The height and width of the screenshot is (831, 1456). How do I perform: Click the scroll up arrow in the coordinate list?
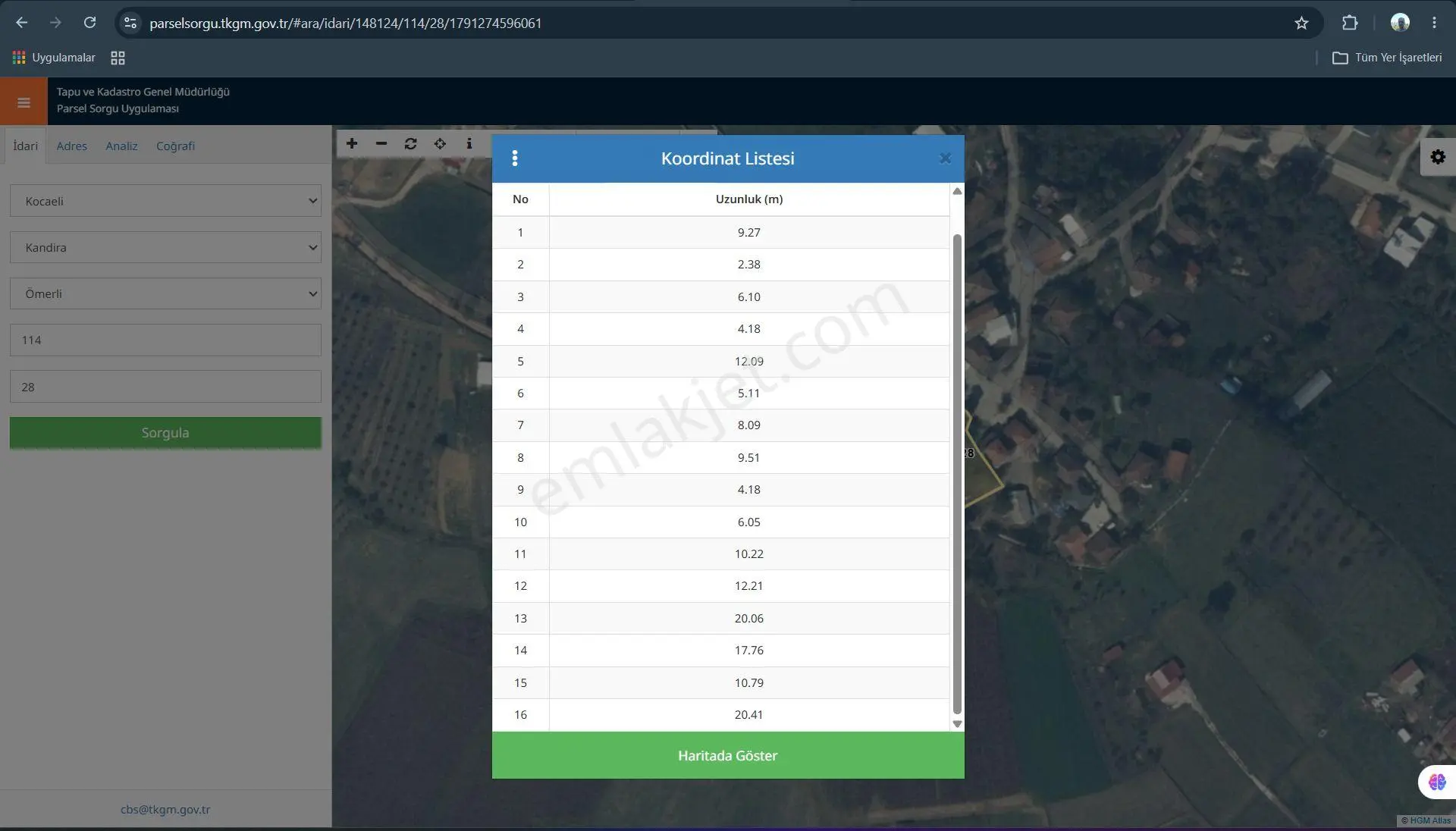point(957,191)
